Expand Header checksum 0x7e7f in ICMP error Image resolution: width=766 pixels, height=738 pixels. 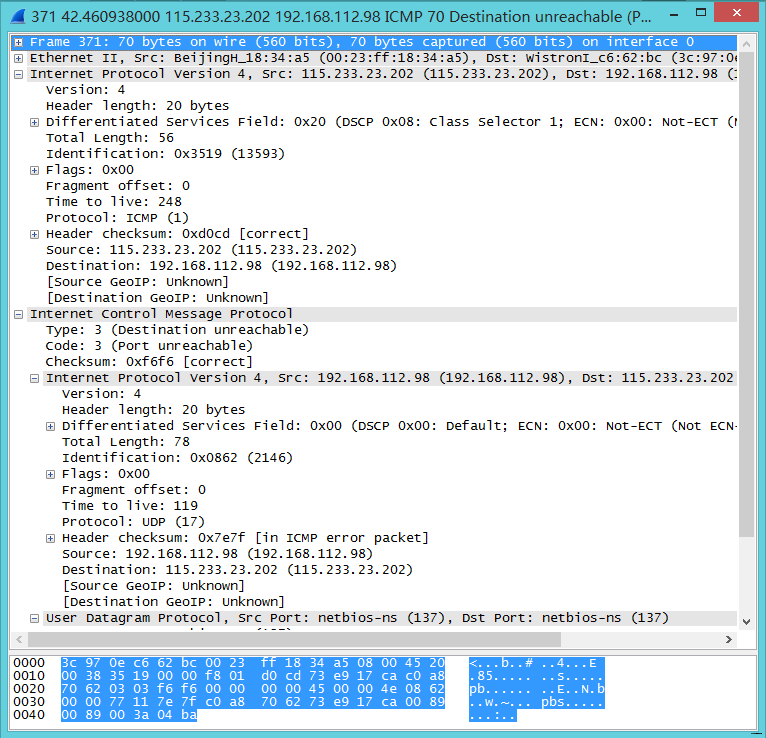point(51,538)
